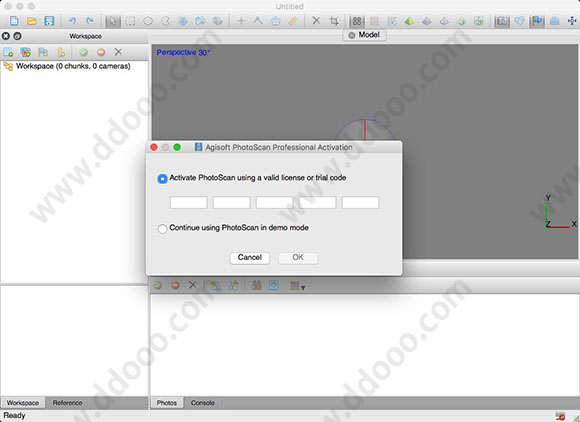The image size is (580, 422).
Task: Show the Dense Cloud view
Action: pyautogui.click(x=374, y=21)
